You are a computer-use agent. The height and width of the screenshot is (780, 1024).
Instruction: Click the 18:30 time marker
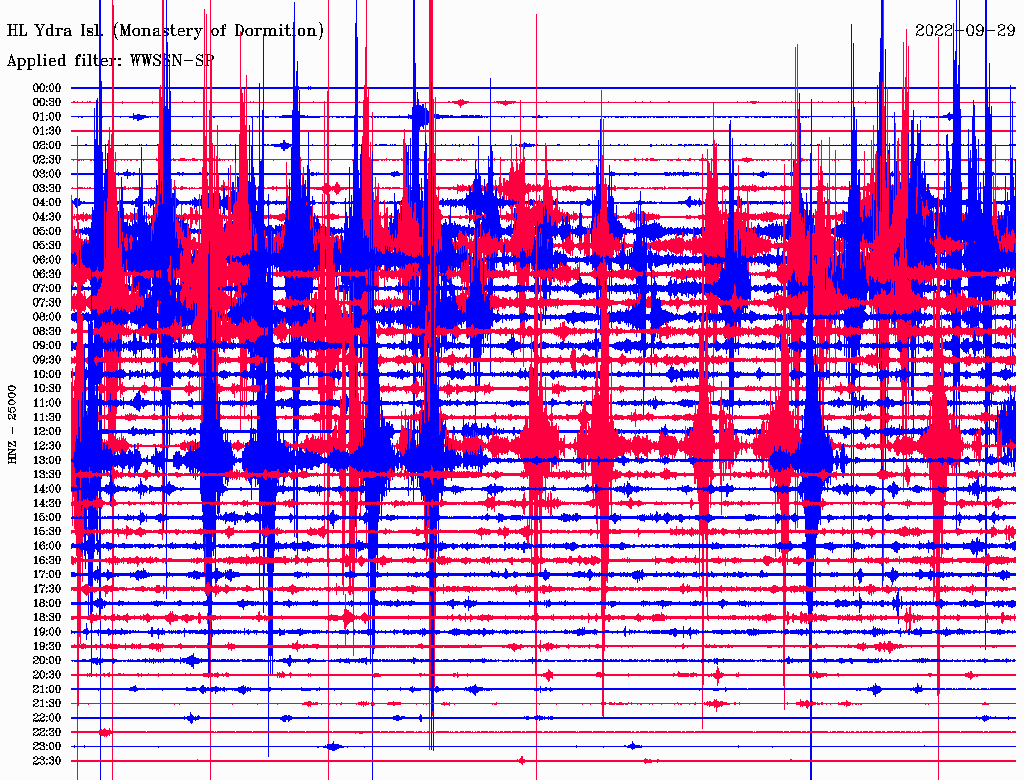click(47, 618)
